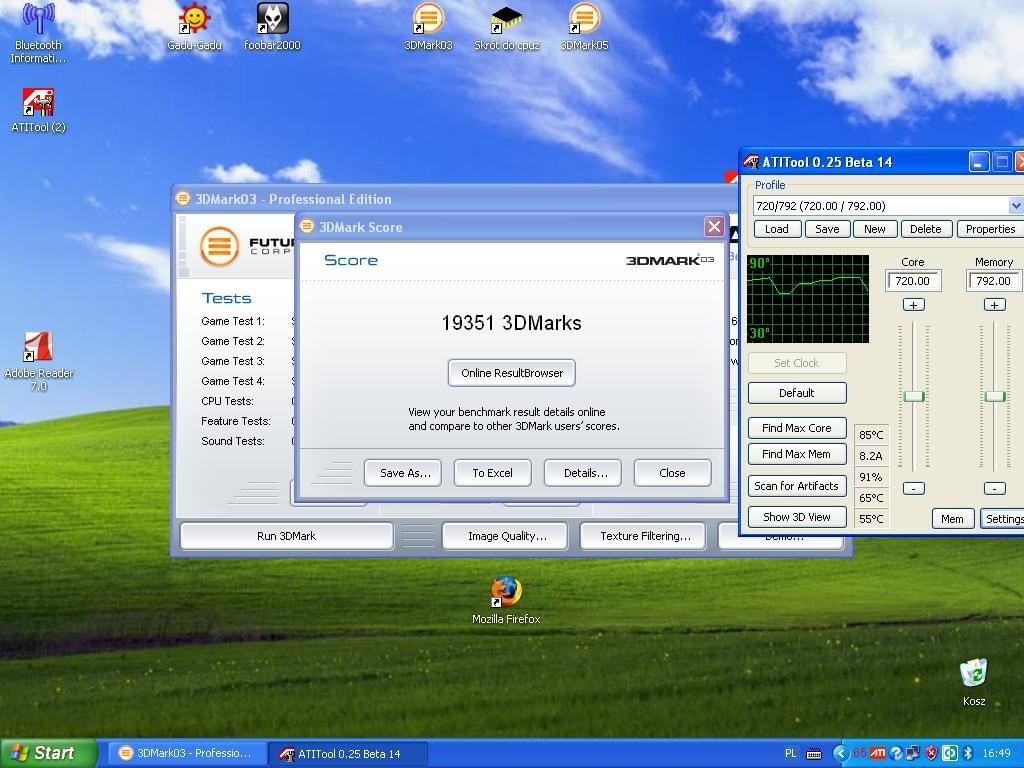Launch the Mozilla Firefox desktop shortcut
This screenshot has height=768, width=1024.
point(506,600)
